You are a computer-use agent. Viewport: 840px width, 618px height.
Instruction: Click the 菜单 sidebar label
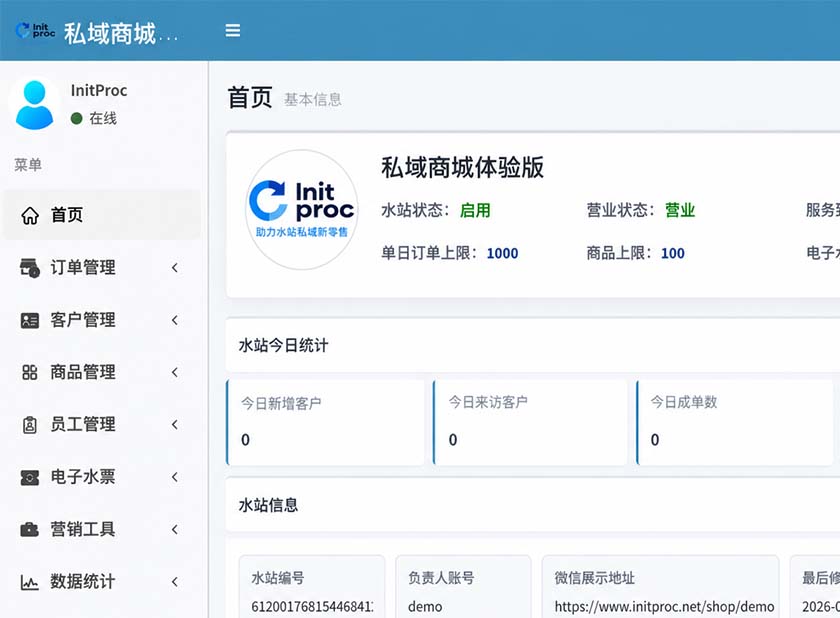(x=28, y=164)
